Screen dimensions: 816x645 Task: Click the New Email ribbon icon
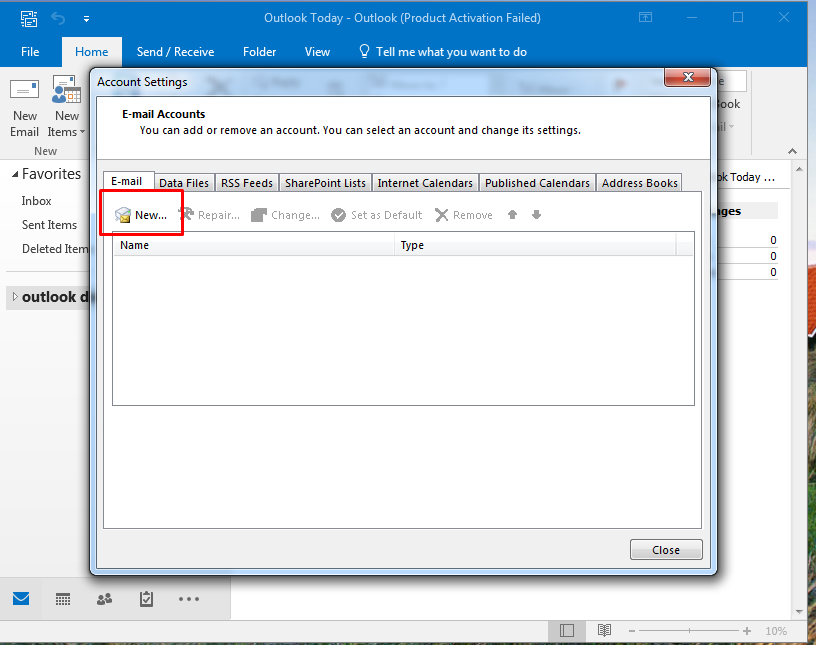(x=24, y=108)
